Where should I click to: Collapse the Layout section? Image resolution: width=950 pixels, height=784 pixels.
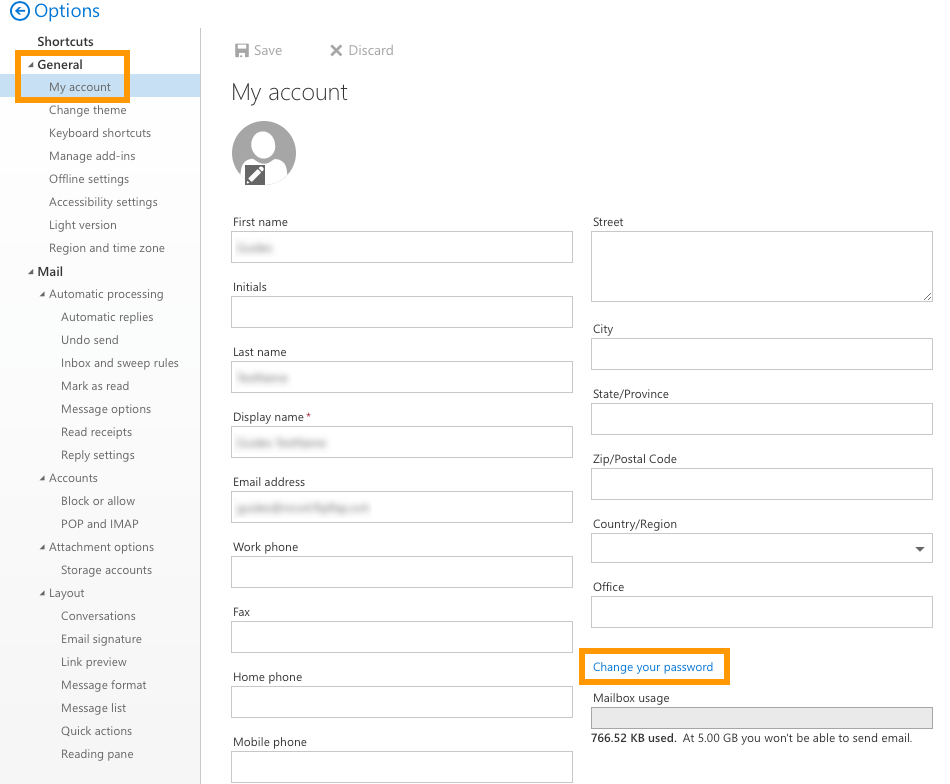pos(41,592)
